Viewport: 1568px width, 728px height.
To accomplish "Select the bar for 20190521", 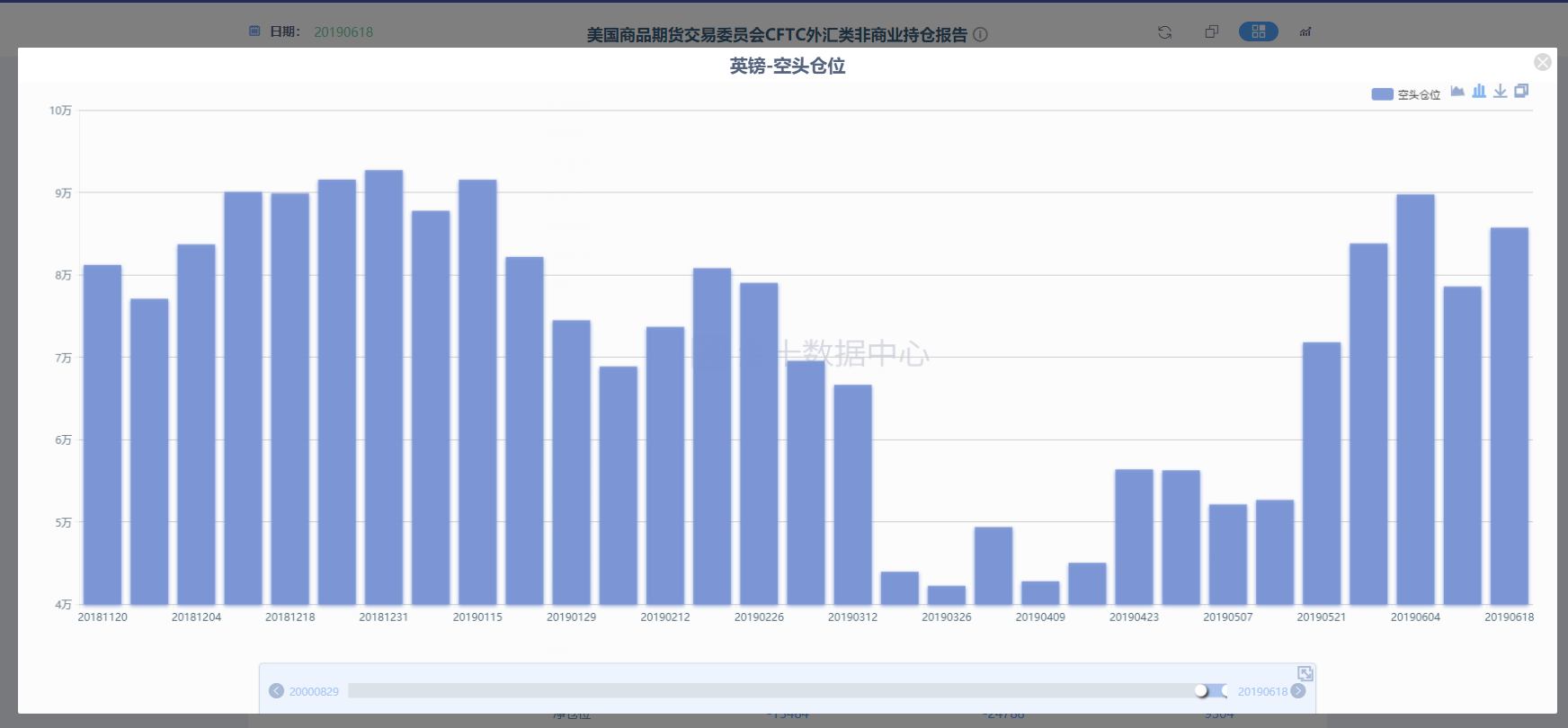I will pos(1321,474).
